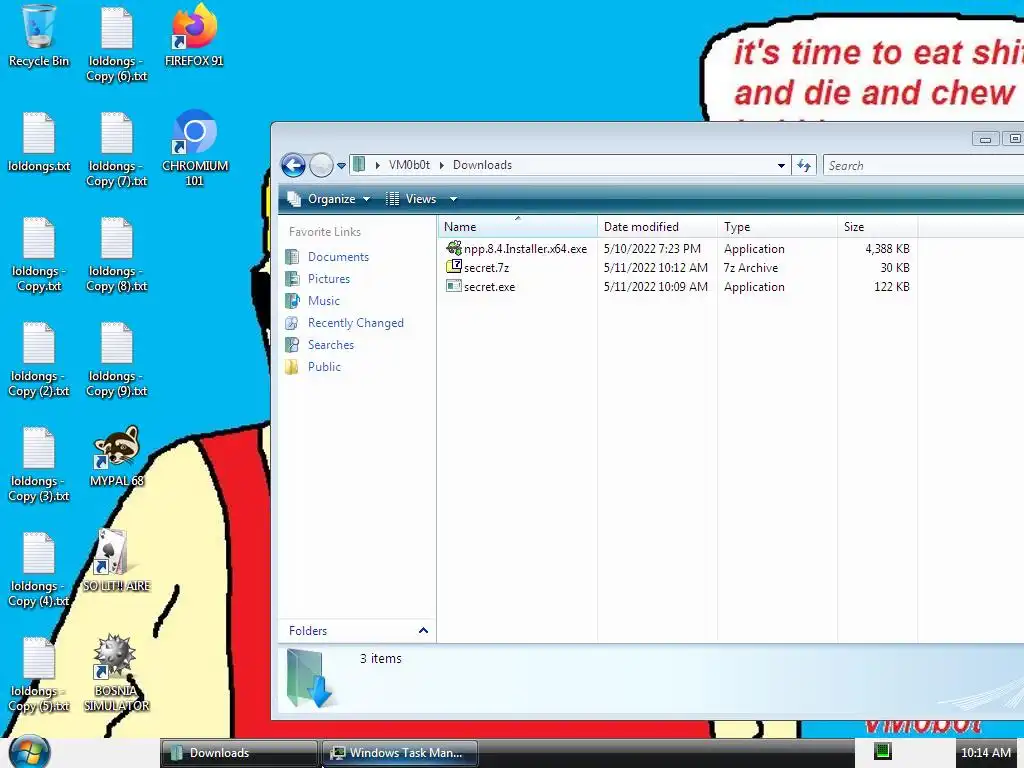Click the 122 KB size cell
This screenshot has width=1024, height=768.
891,287
